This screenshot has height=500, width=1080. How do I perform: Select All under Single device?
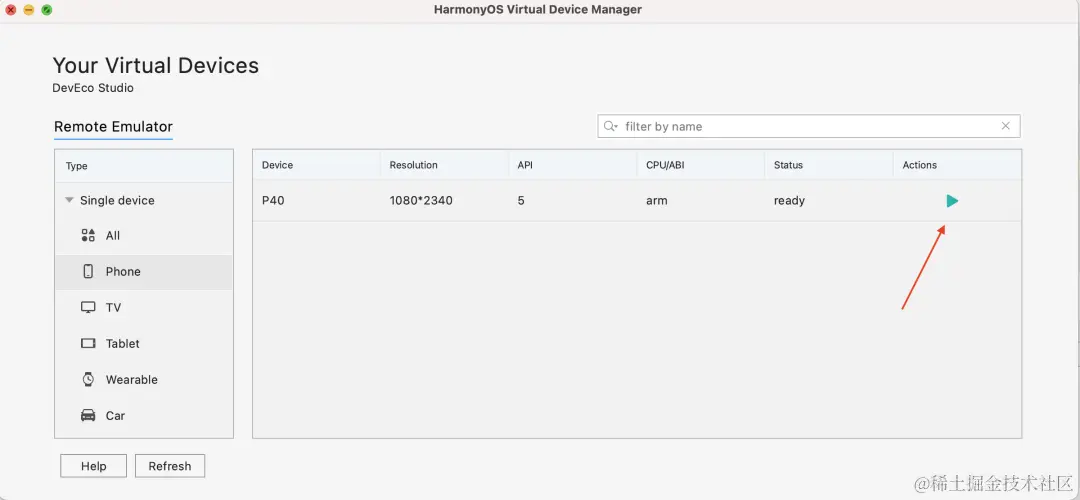pyautogui.click(x=144, y=236)
